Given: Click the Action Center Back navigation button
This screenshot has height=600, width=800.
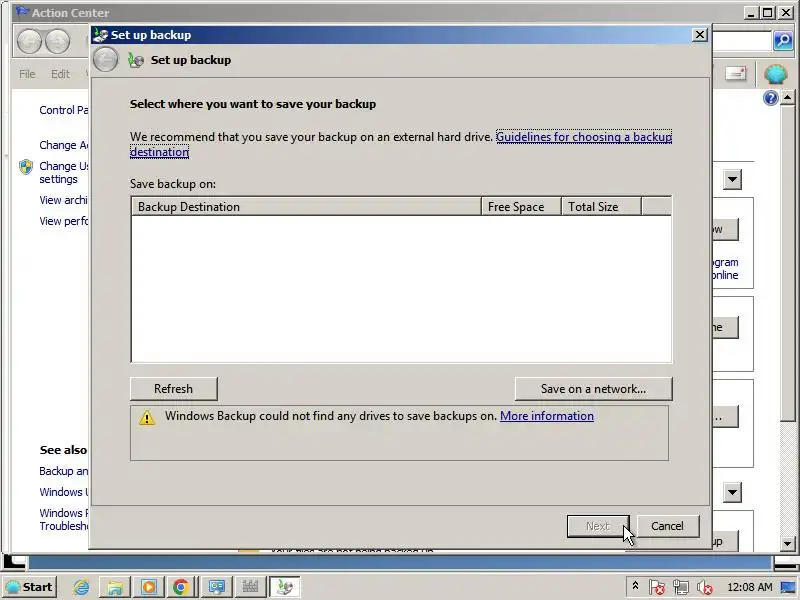Looking at the screenshot, I should pyautogui.click(x=29, y=41).
